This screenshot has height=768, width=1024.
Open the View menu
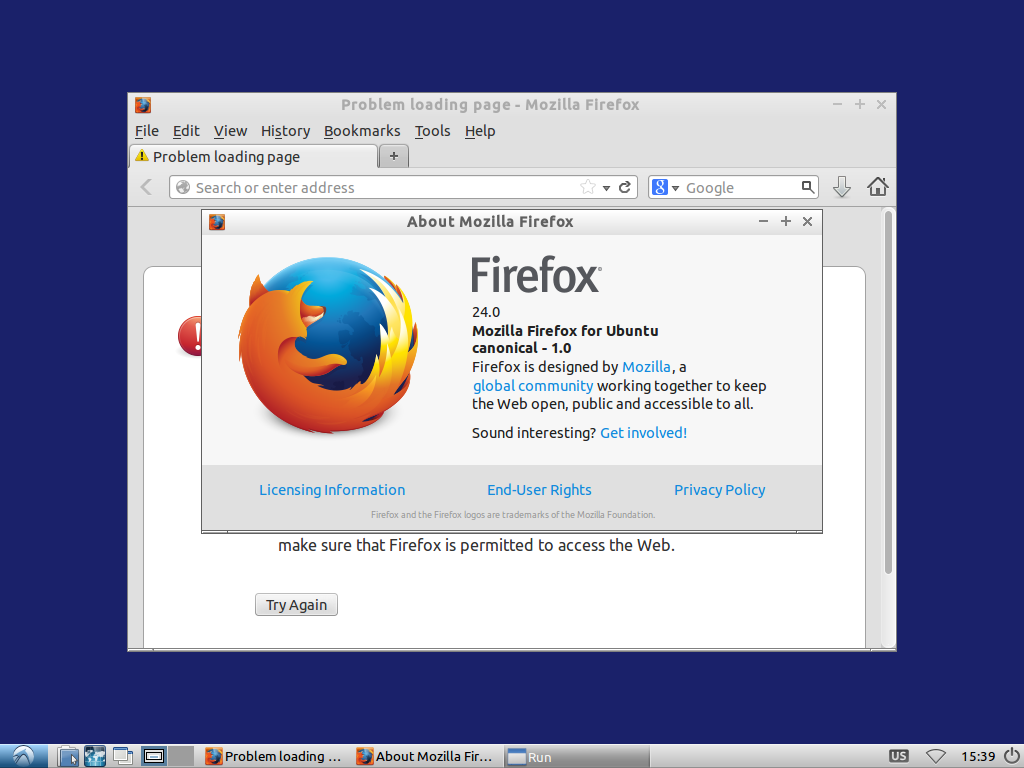pyautogui.click(x=231, y=131)
